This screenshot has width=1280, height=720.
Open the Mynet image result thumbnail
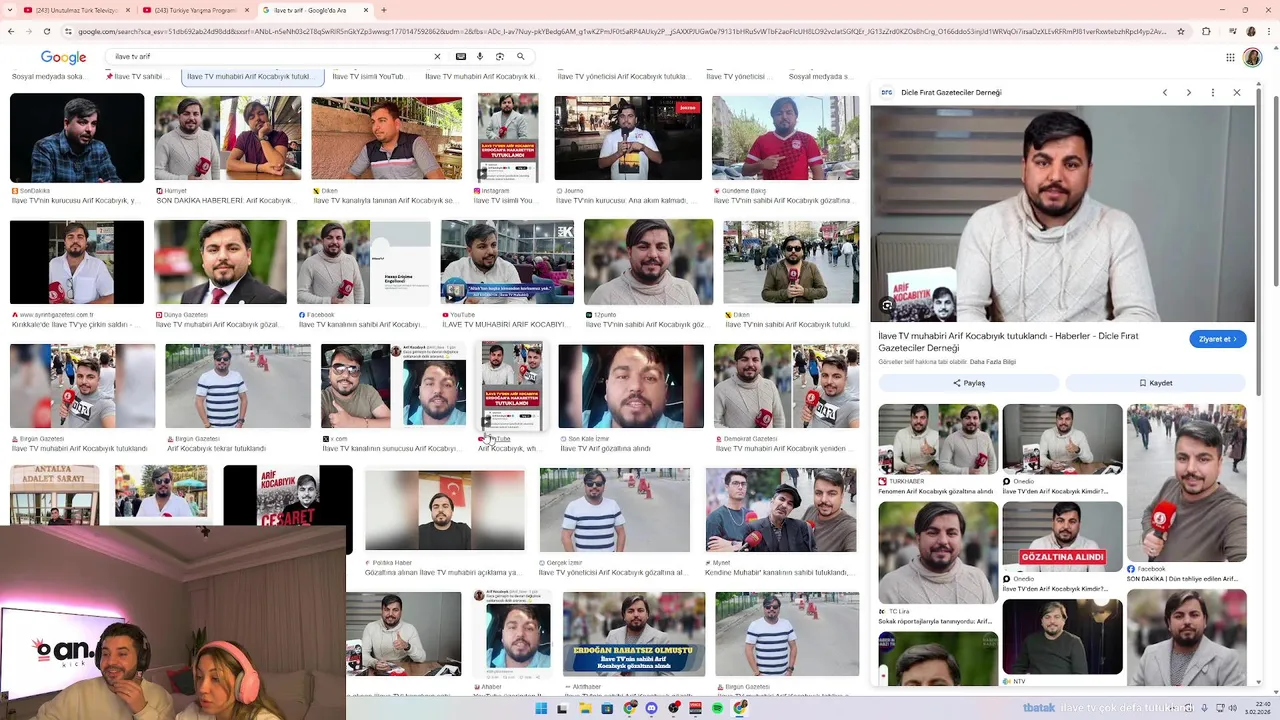(x=781, y=510)
